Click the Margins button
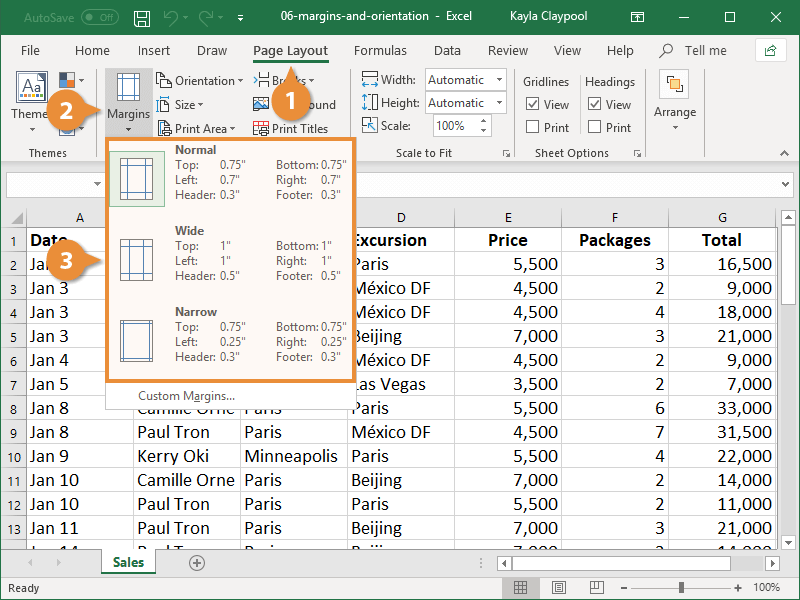This screenshot has height=600, width=800. point(129,102)
